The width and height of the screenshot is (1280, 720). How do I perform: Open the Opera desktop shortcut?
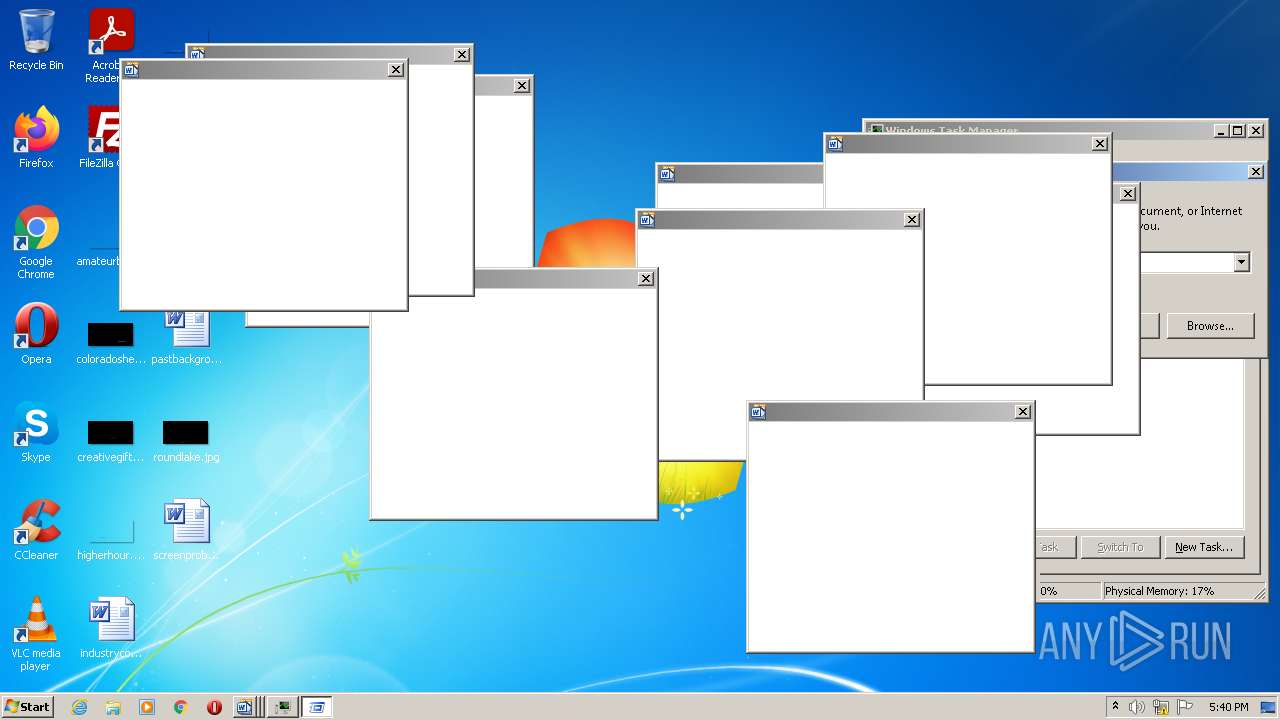click(x=36, y=334)
